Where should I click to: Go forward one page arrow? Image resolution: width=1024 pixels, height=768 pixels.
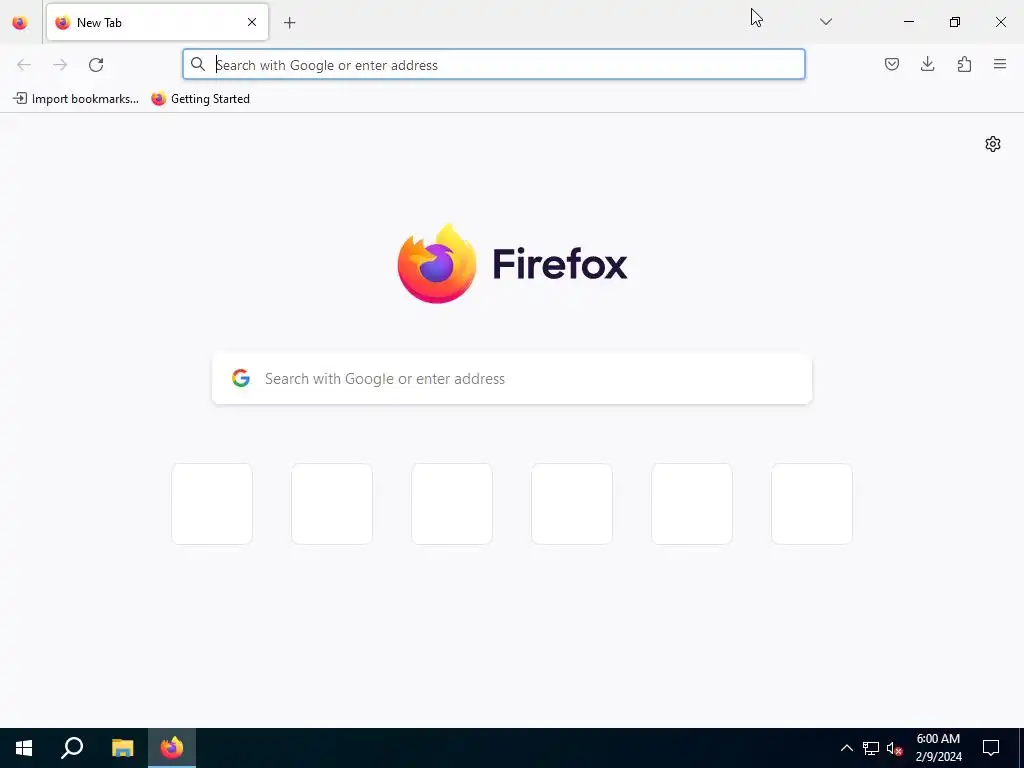tap(60, 65)
